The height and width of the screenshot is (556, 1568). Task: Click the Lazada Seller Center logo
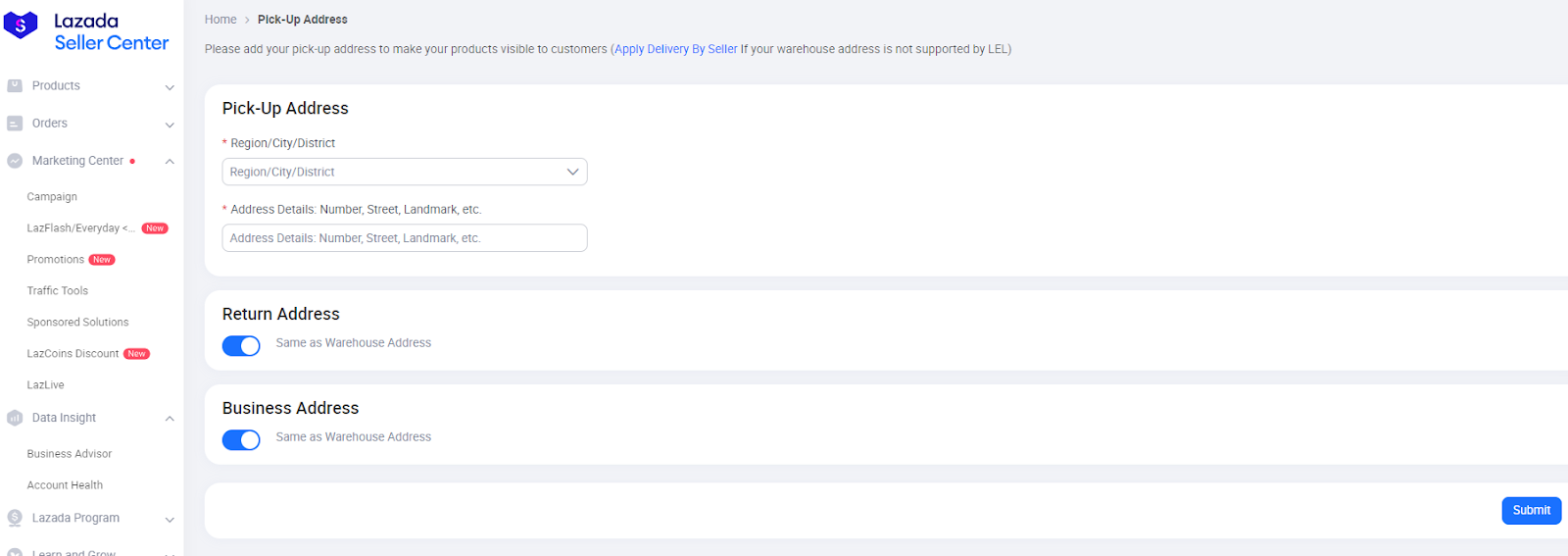point(86,31)
